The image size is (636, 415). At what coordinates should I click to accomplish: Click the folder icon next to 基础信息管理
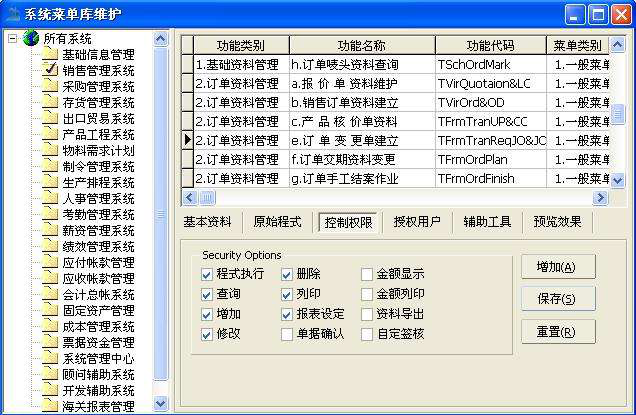(51, 54)
